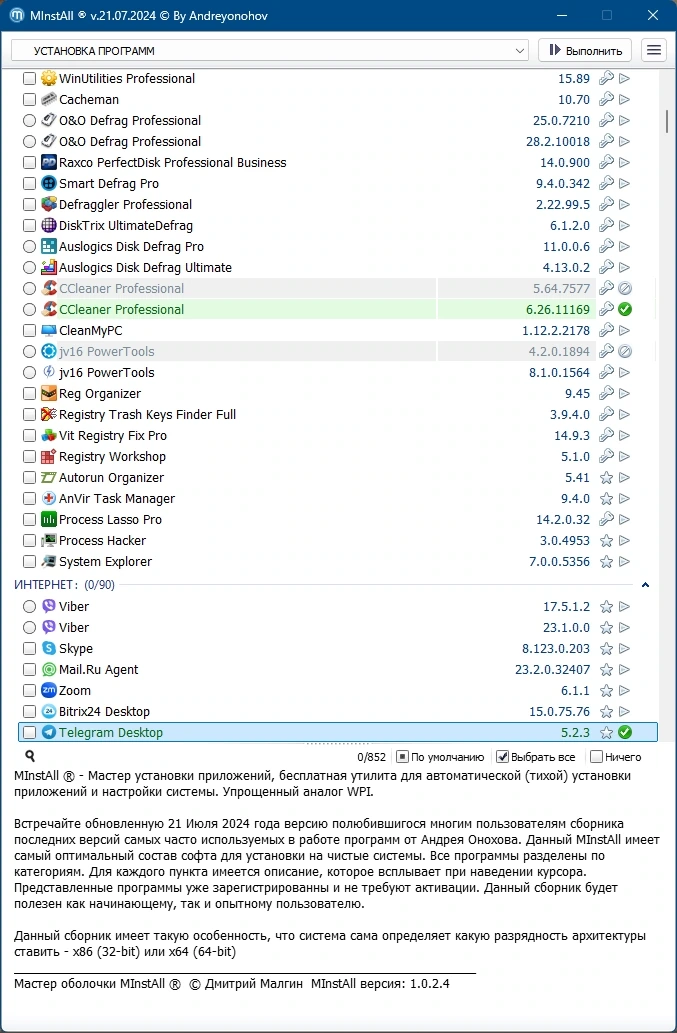Click the star icon for Autorun Organizer
This screenshot has height=1033, width=677.
click(607, 478)
